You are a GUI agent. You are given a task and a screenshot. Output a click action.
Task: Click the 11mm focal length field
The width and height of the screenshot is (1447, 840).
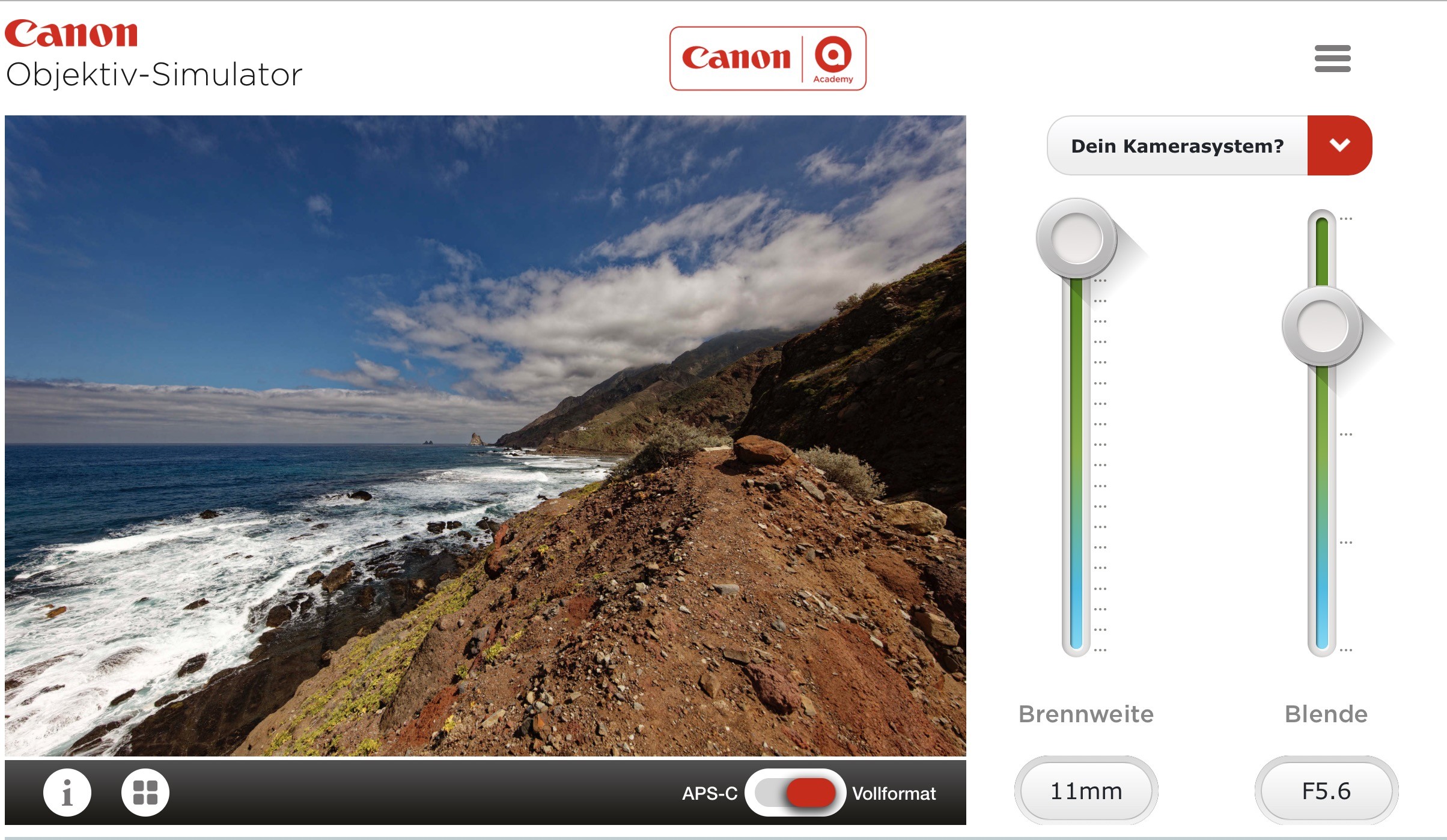tap(1086, 791)
